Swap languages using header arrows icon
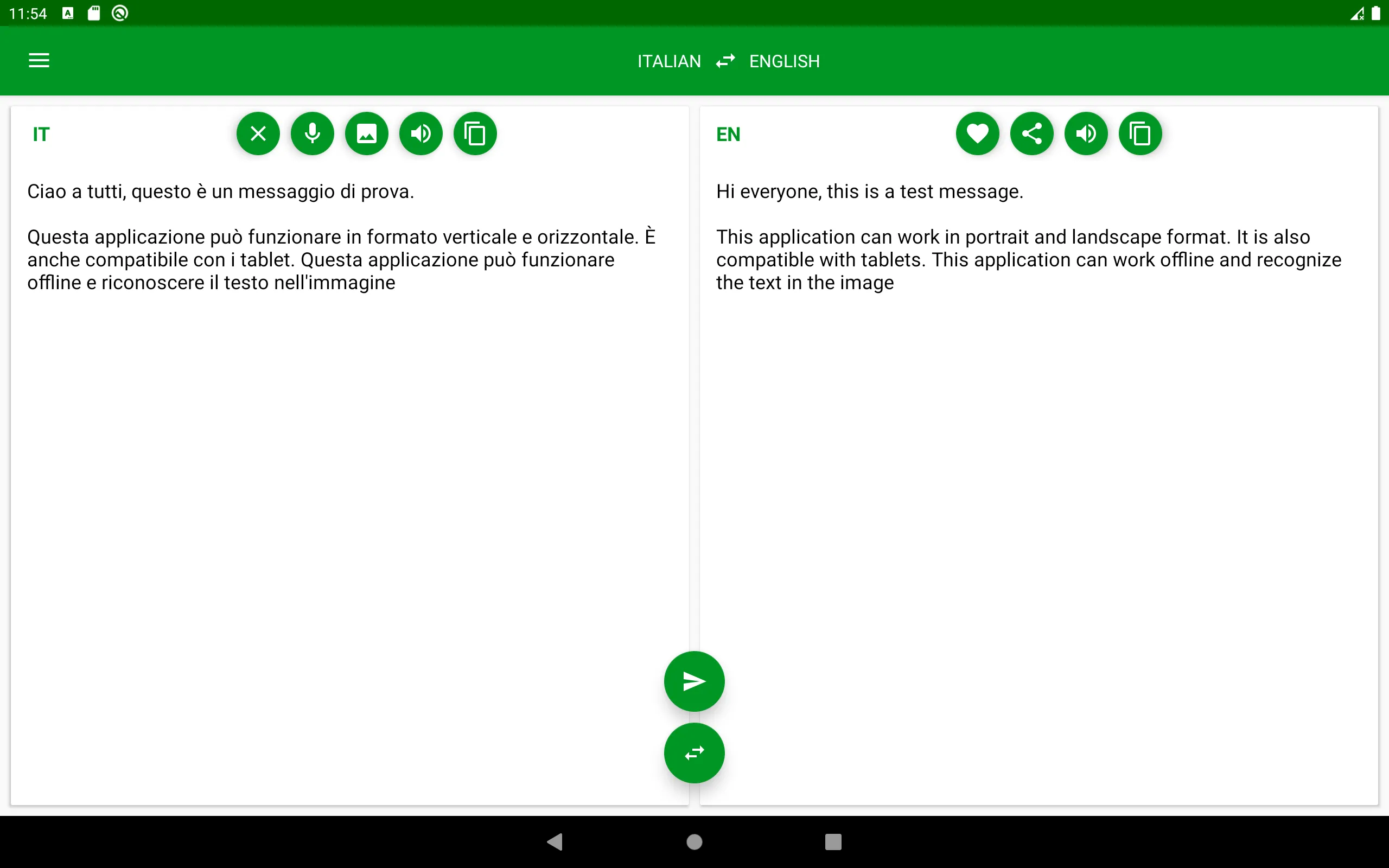Image resolution: width=1389 pixels, height=868 pixels. pos(725,61)
